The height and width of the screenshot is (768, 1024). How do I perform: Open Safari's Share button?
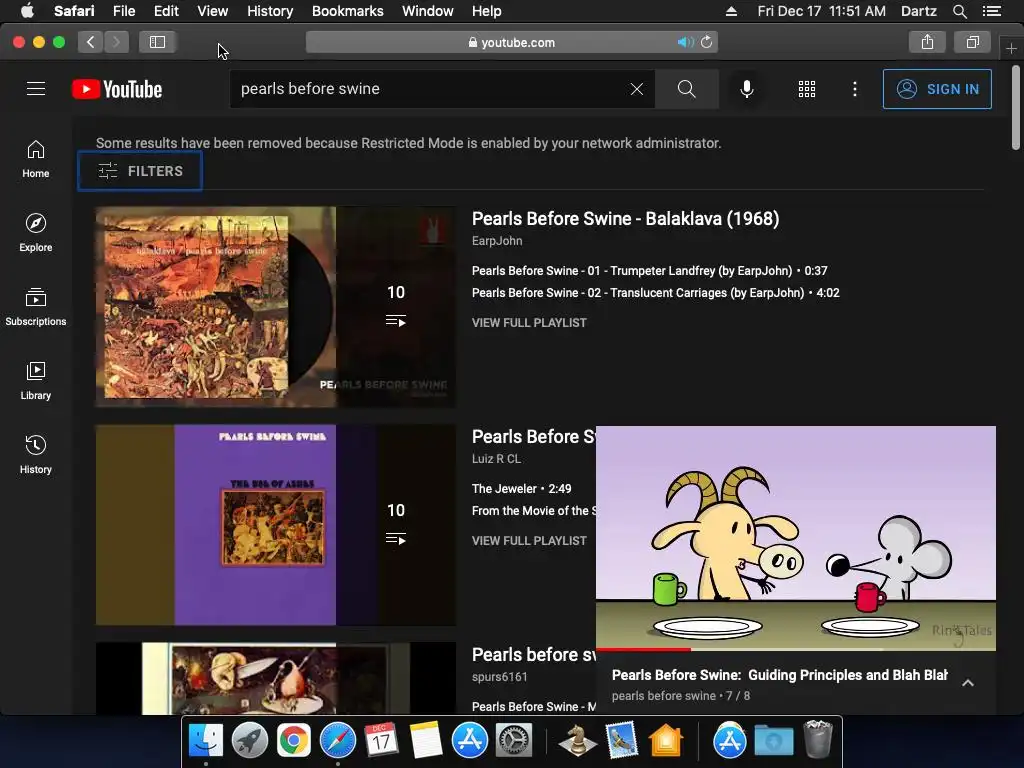click(927, 42)
